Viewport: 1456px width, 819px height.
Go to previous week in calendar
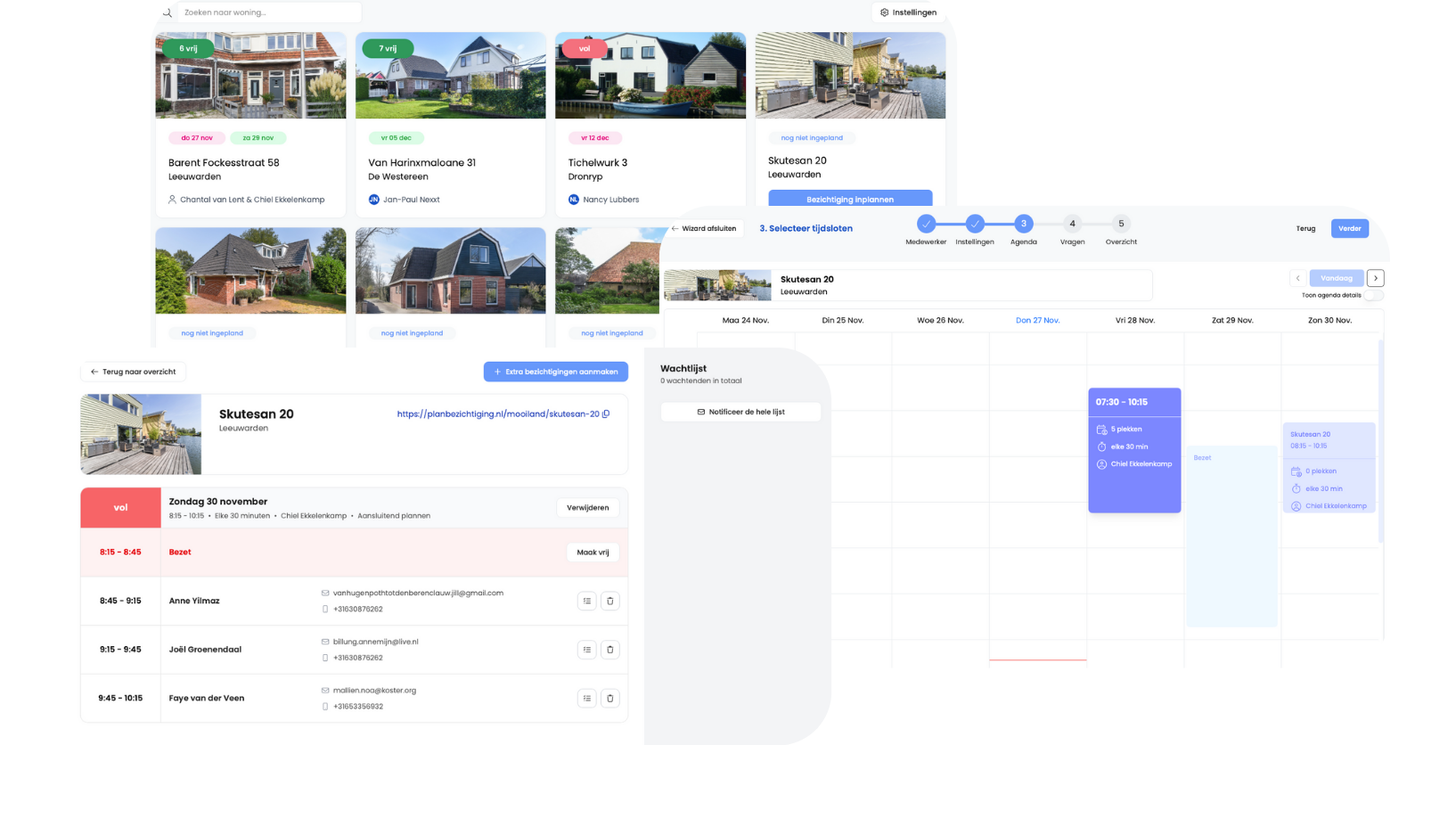pos(1297,278)
